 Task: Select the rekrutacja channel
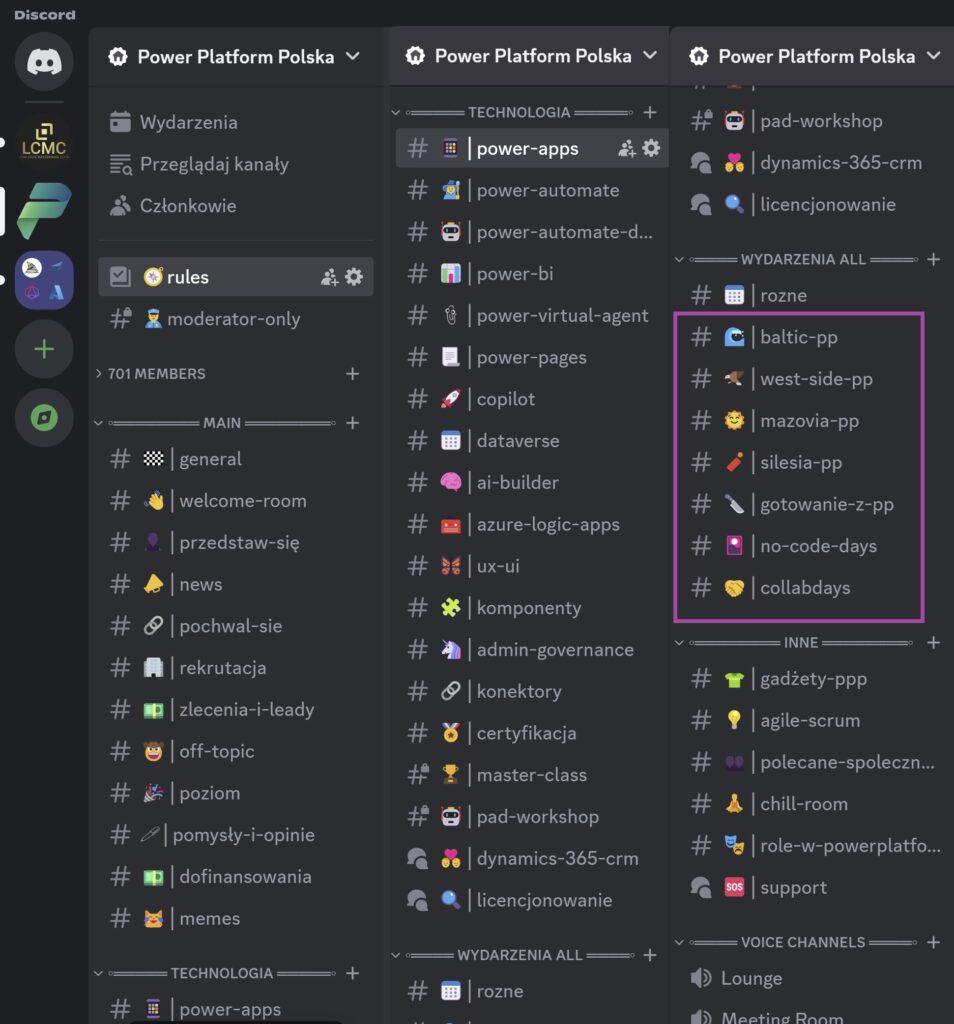pyautogui.click(x=236, y=668)
